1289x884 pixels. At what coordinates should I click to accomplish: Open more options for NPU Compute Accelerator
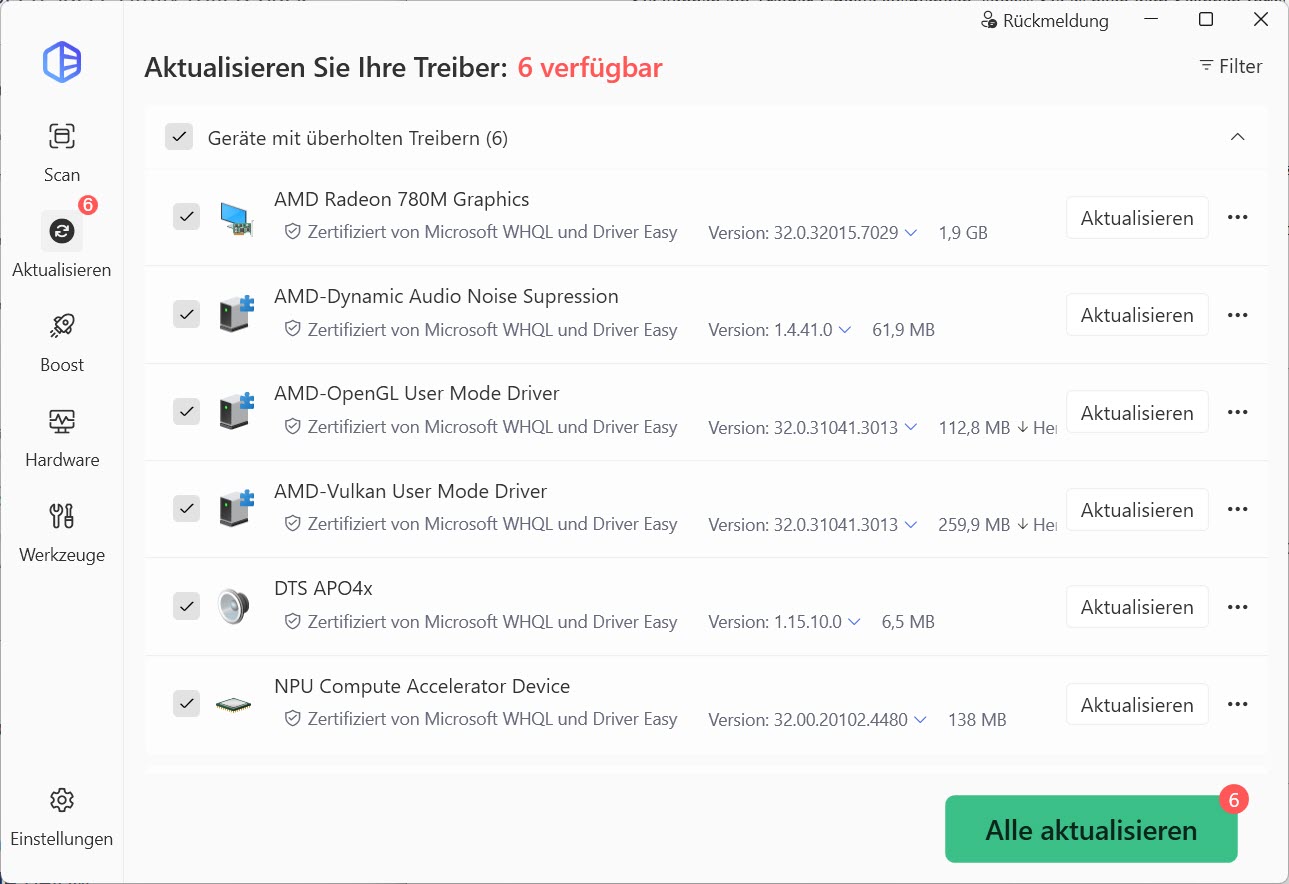pos(1238,705)
